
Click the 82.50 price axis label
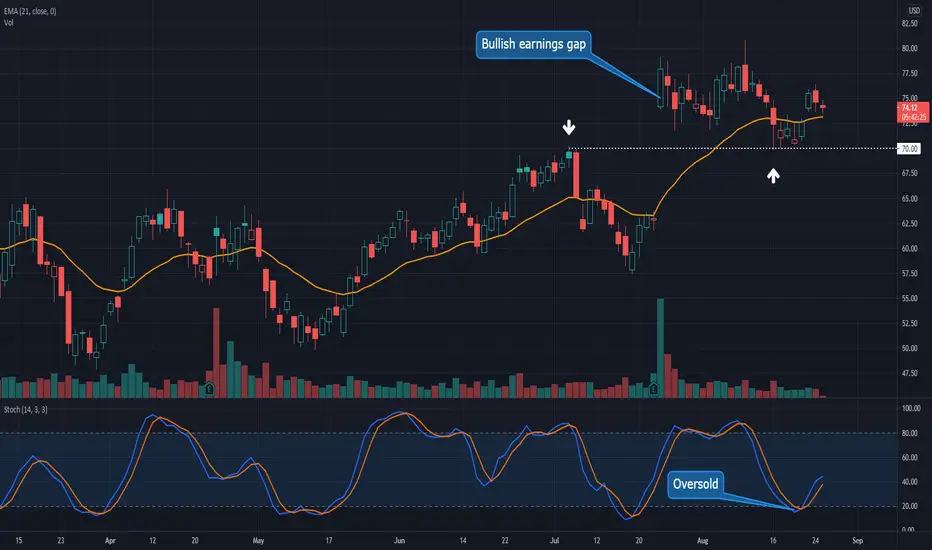coord(909,24)
